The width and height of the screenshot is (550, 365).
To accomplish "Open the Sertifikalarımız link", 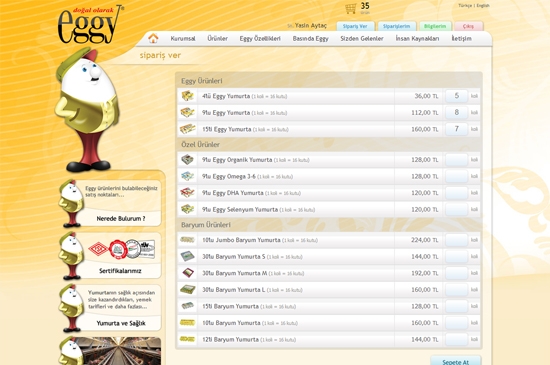I will (120, 271).
